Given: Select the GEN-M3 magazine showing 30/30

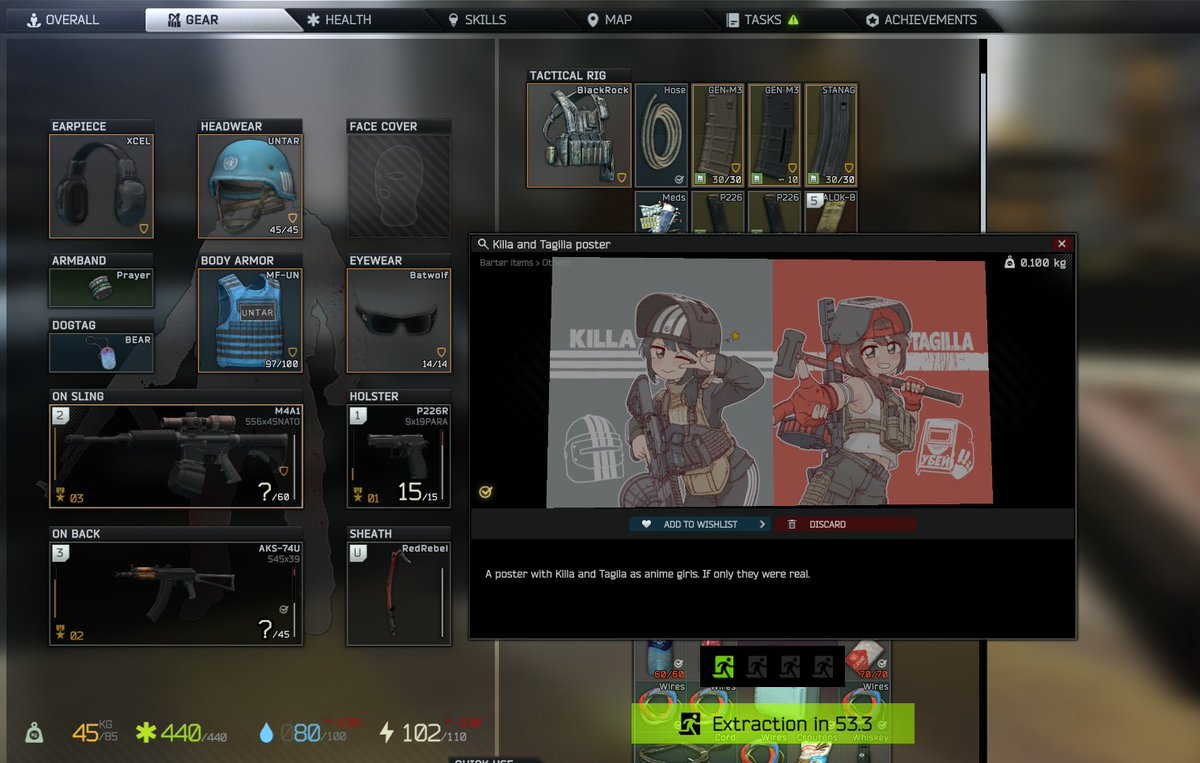Looking at the screenshot, I should point(718,135).
